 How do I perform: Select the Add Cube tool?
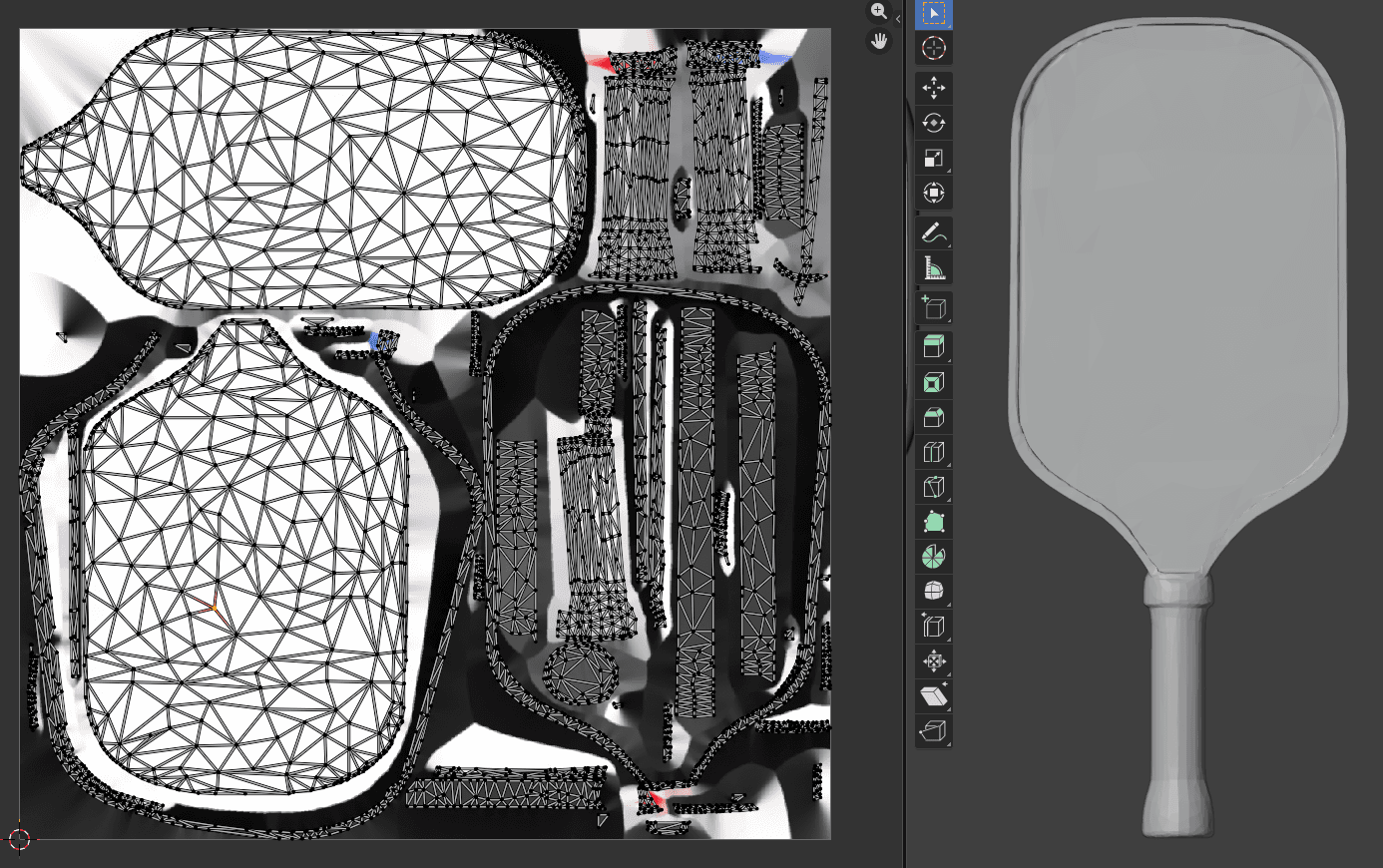934,307
